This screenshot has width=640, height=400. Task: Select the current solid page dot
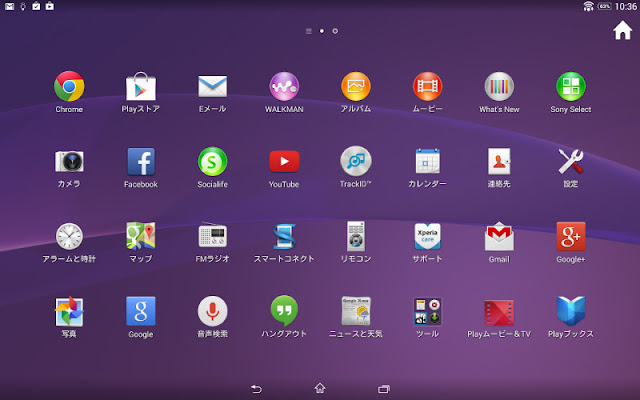point(322,31)
